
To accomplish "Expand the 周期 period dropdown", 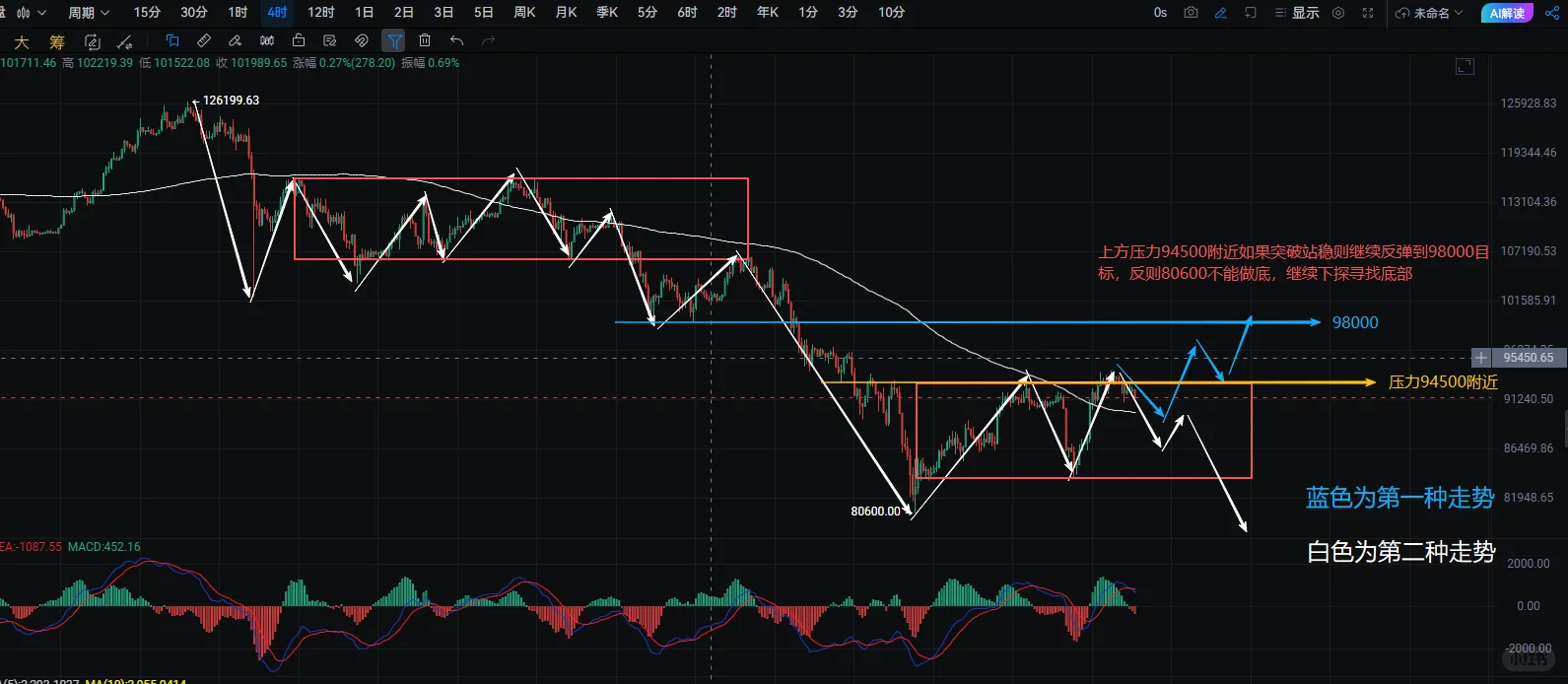I will pyautogui.click(x=89, y=13).
